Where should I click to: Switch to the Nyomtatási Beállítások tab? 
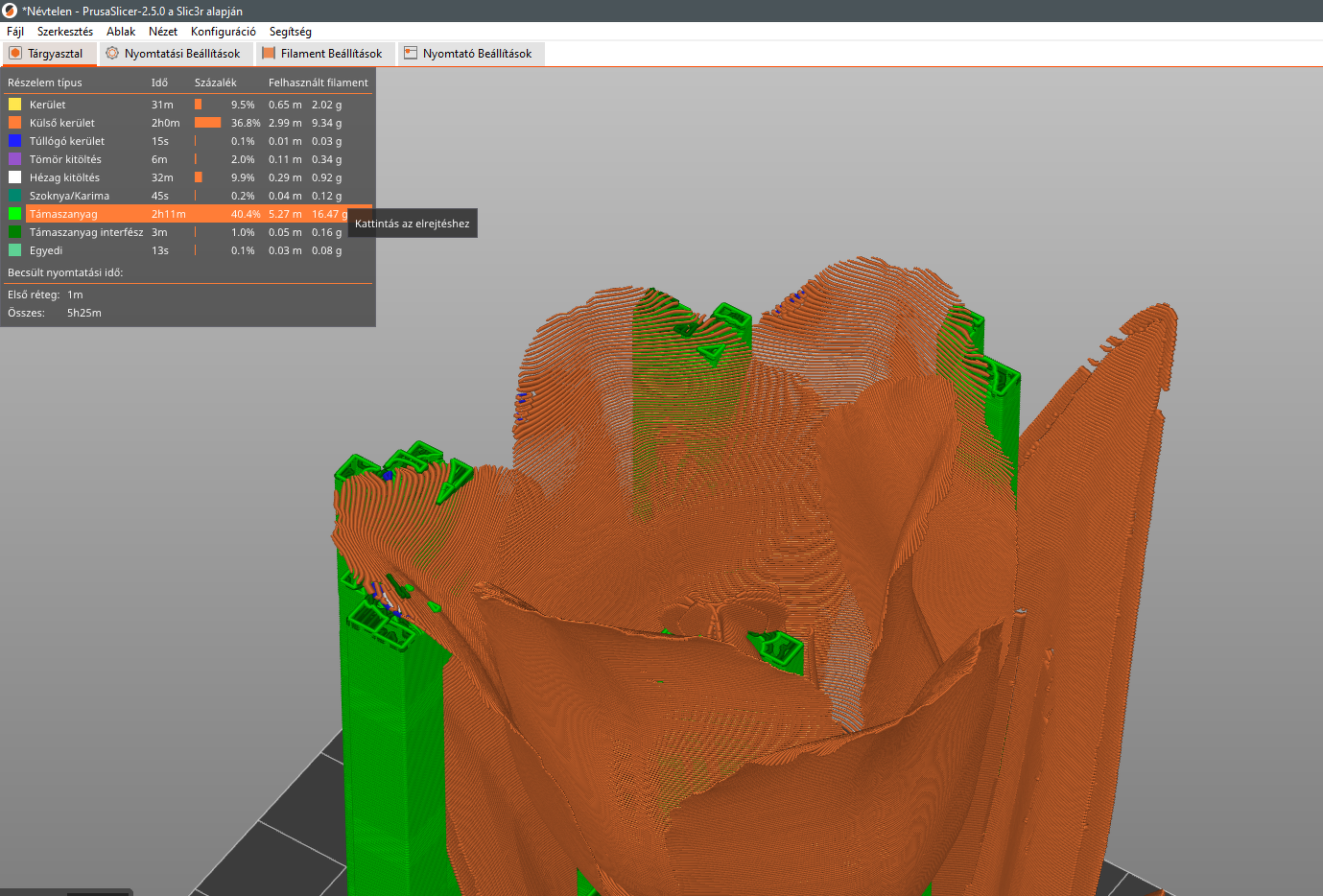pyautogui.click(x=177, y=54)
